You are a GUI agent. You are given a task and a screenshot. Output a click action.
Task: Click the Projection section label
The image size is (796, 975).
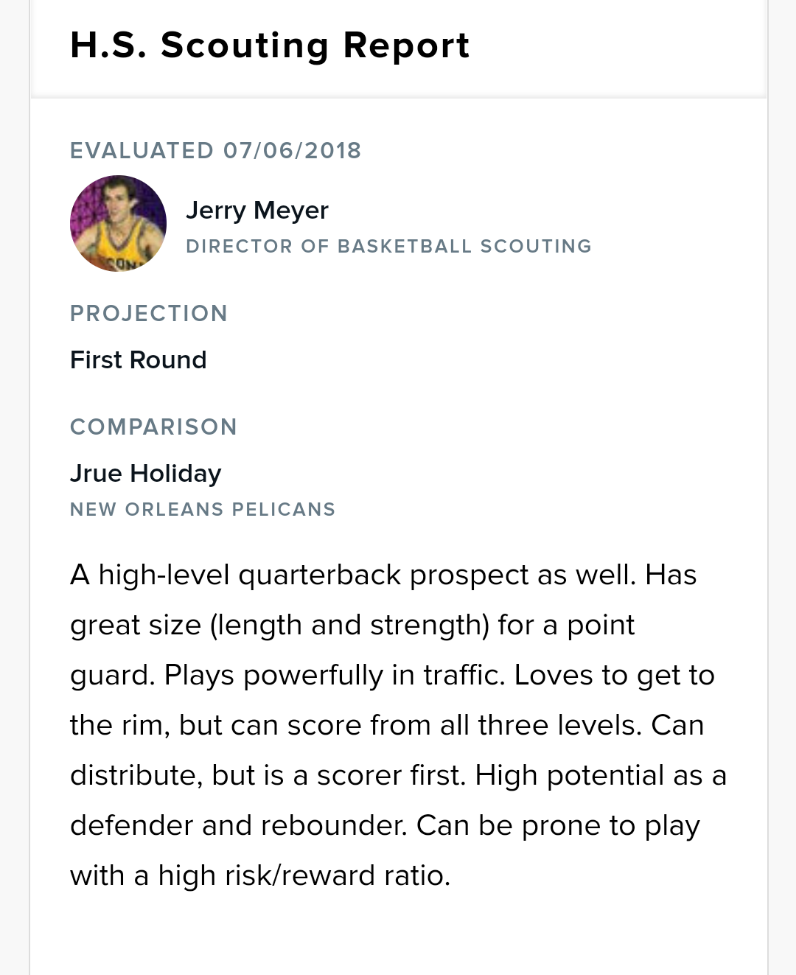149,313
